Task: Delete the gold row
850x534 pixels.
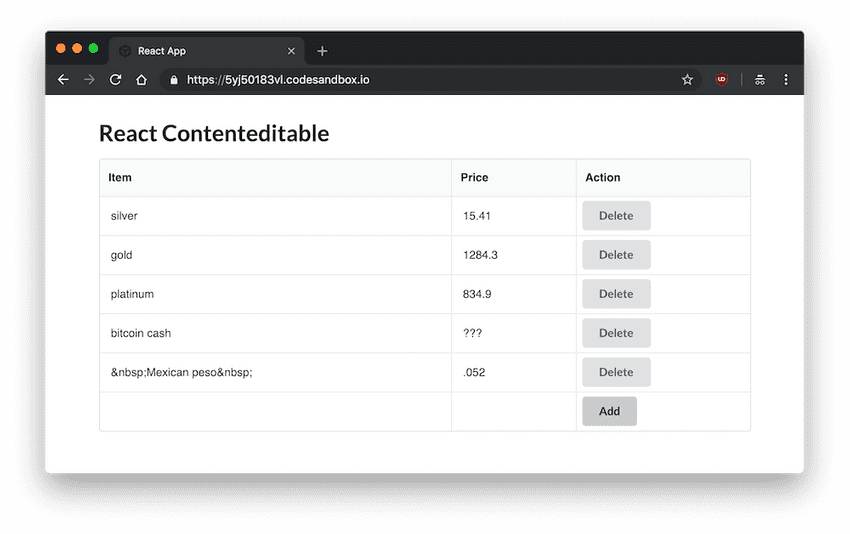Action: (616, 255)
